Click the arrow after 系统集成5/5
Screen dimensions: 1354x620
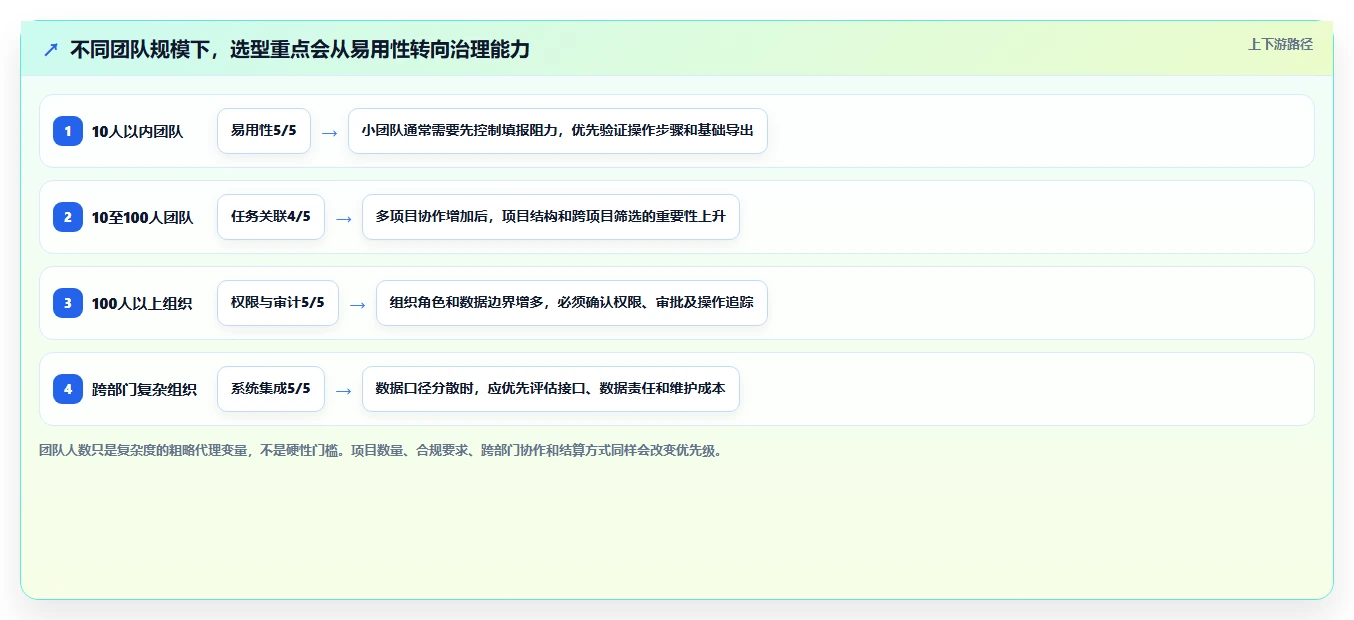(x=343, y=390)
